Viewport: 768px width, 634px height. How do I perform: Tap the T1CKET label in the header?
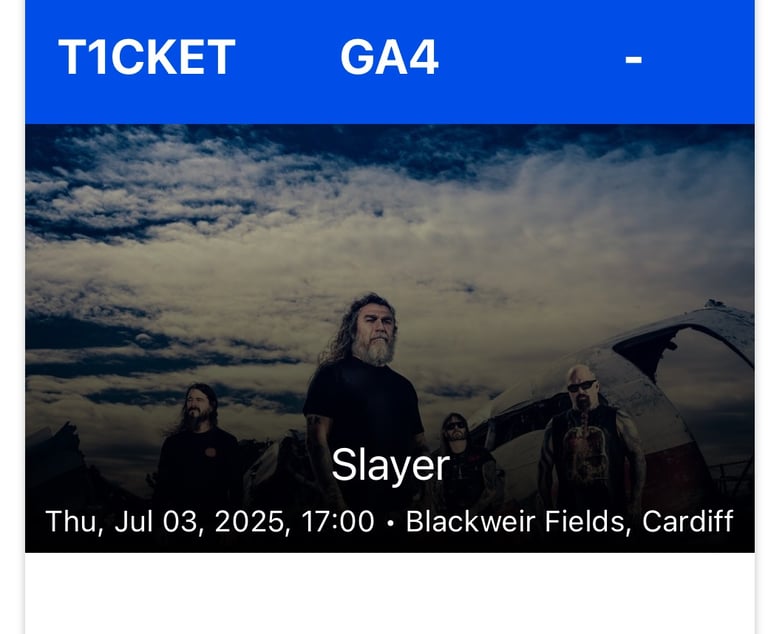[x=147, y=57]
